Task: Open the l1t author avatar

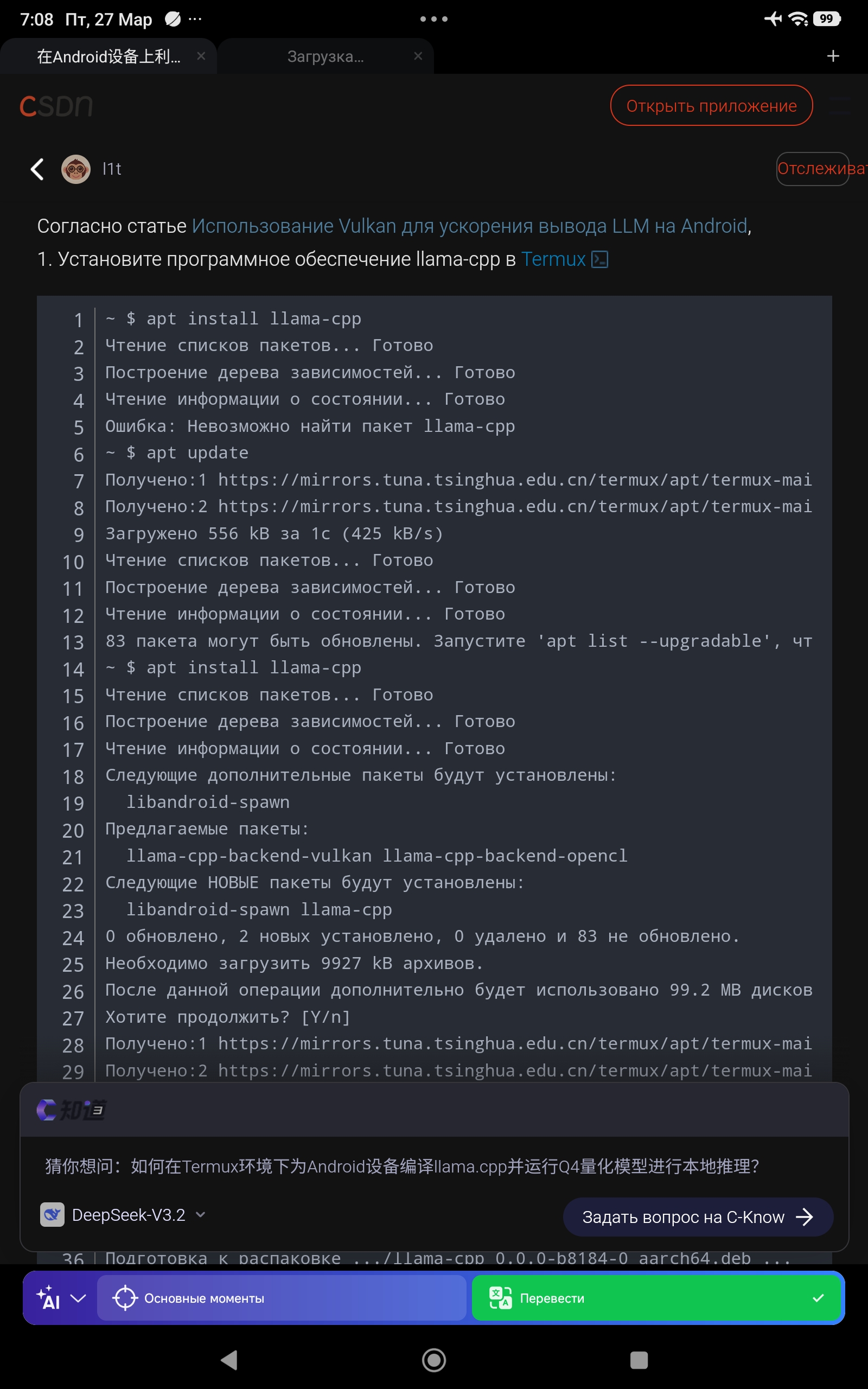Action: click(76, 169)
